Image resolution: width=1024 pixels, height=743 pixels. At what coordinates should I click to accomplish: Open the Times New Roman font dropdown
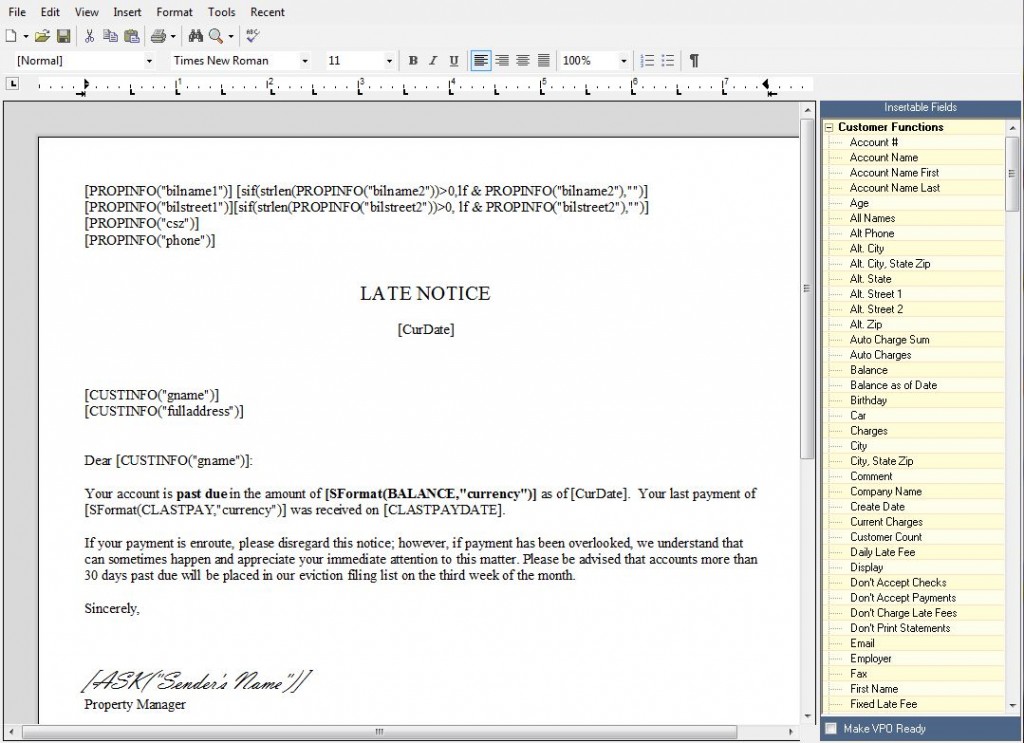pyautogui.click(x=304, y=61)
